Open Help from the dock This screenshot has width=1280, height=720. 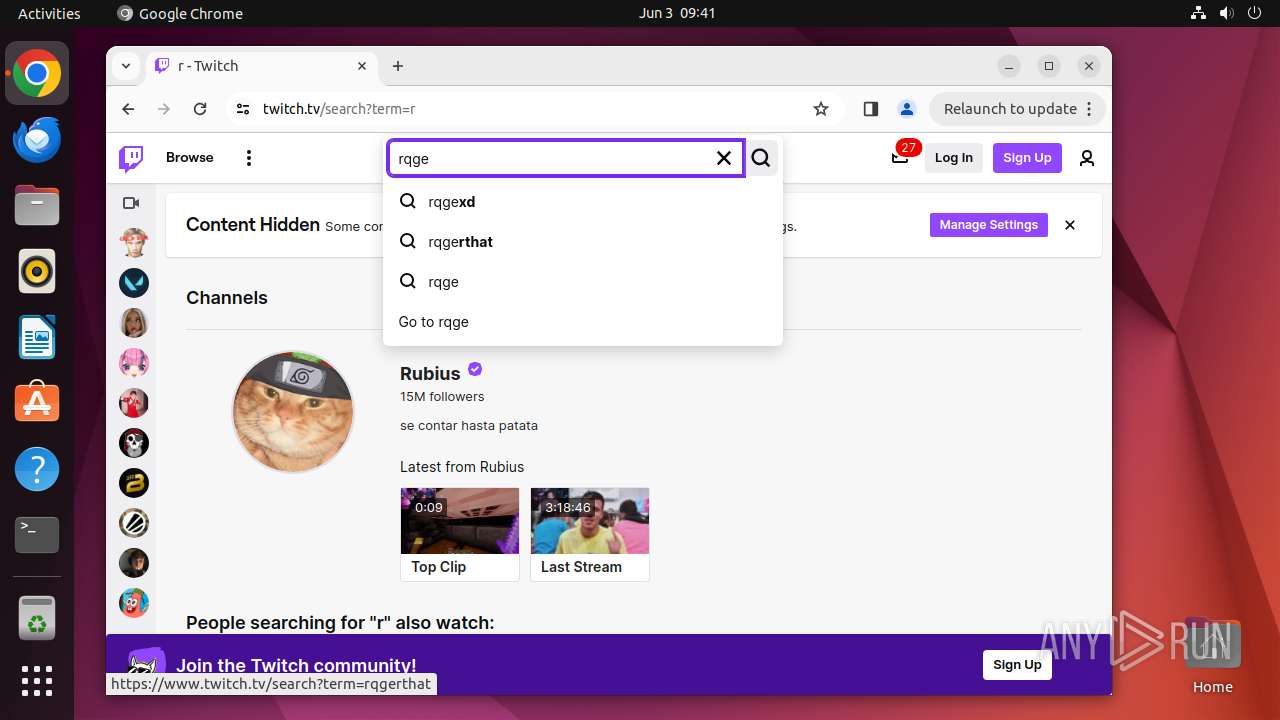tap(37, 469)
